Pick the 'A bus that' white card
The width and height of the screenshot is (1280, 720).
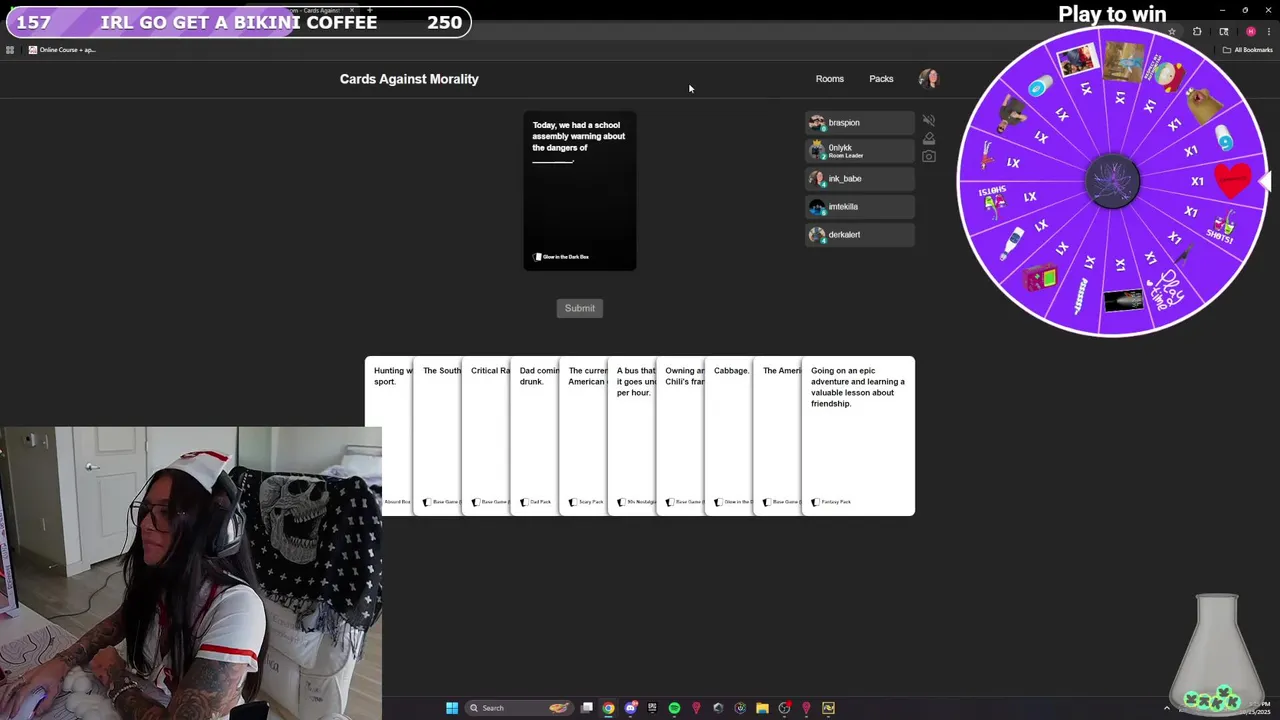pyautogui.click(x=633, y=436)
